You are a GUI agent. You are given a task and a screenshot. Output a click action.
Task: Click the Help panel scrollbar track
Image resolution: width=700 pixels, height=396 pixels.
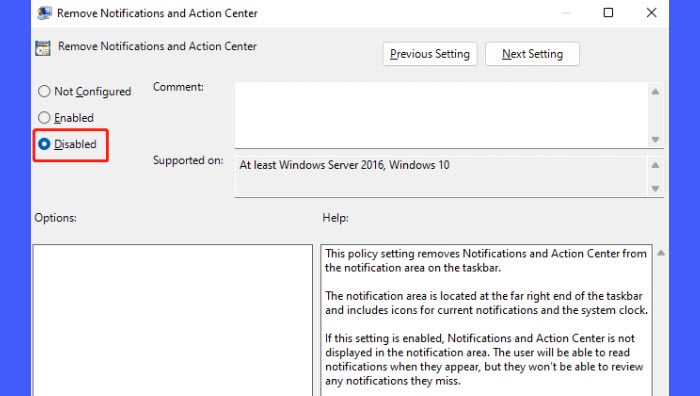pos(661,327)
